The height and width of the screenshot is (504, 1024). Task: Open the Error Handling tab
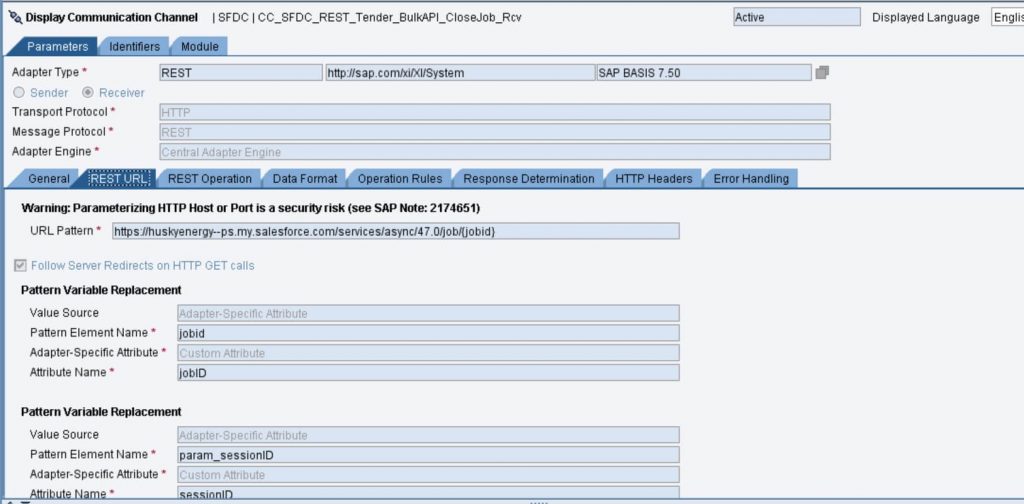pyautogui.click(x=751, y=178)
